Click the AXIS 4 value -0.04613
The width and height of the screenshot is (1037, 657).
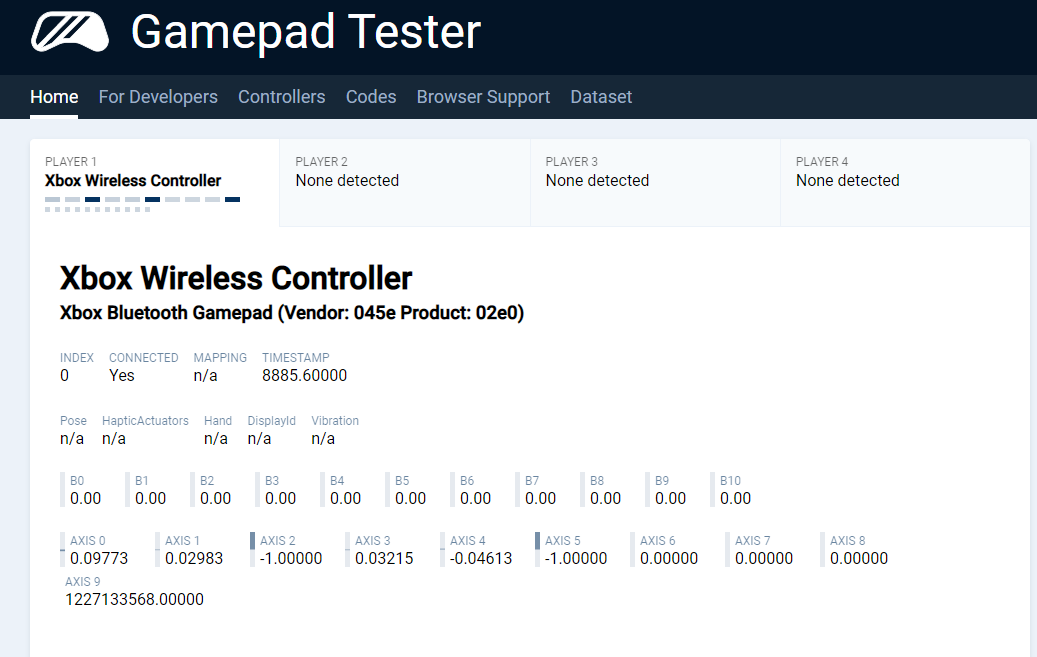click(481, 558)
